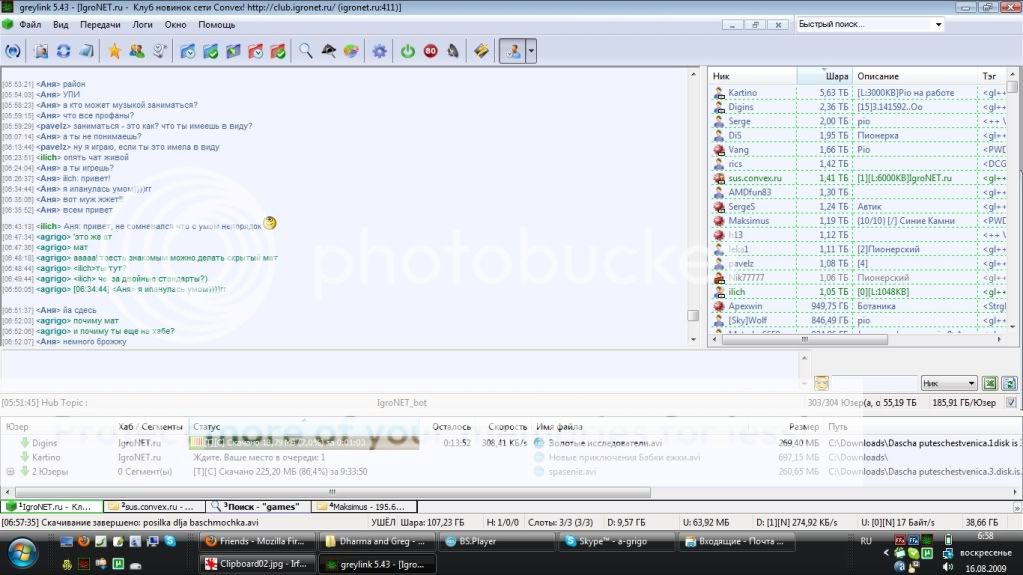Toggle the checkbox beside the users share total
Viewport: 1023px width, 575px height.
pyautogui.click(x=1011, y=402)
